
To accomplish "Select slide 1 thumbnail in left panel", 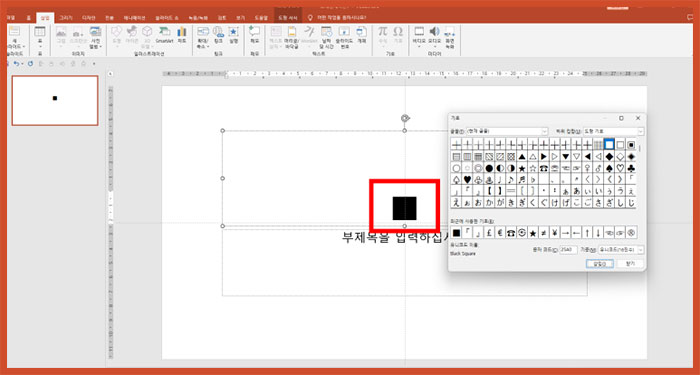I will [55, 100].
